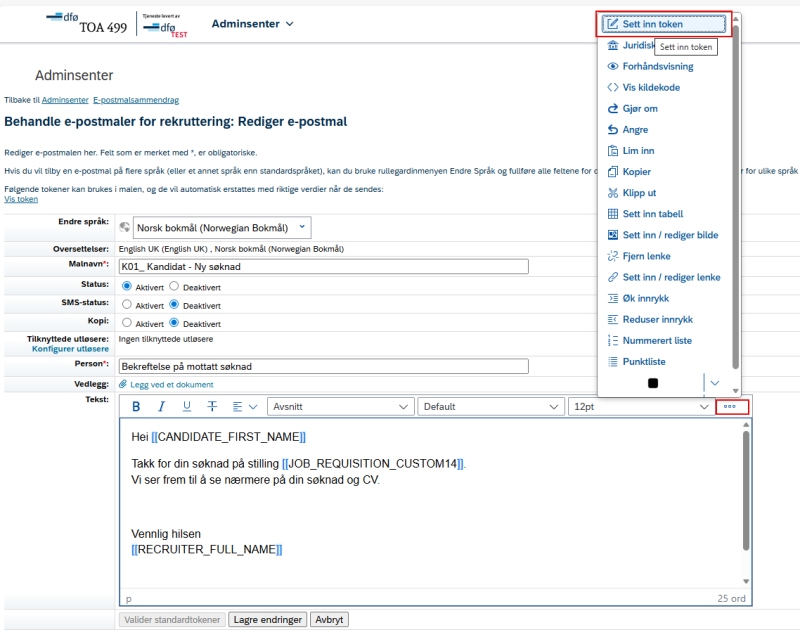Select Aktivert for Kopi
This screenshot has width=800, height=637.
tap(127, 323)
